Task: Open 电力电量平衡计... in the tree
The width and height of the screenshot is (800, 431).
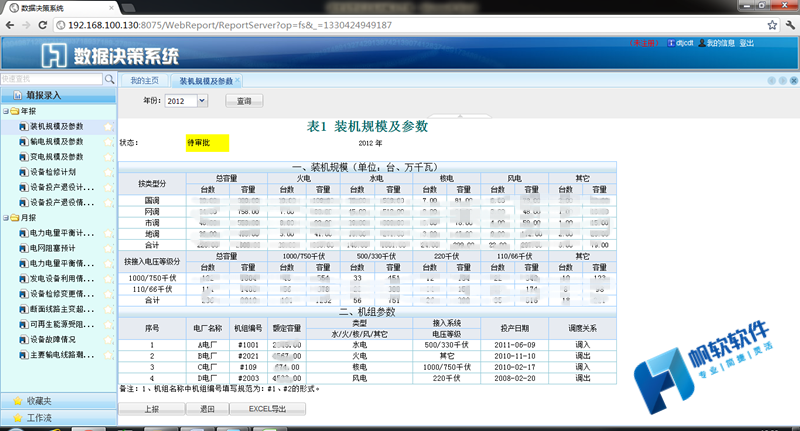Action: click(x=62, y=233)
